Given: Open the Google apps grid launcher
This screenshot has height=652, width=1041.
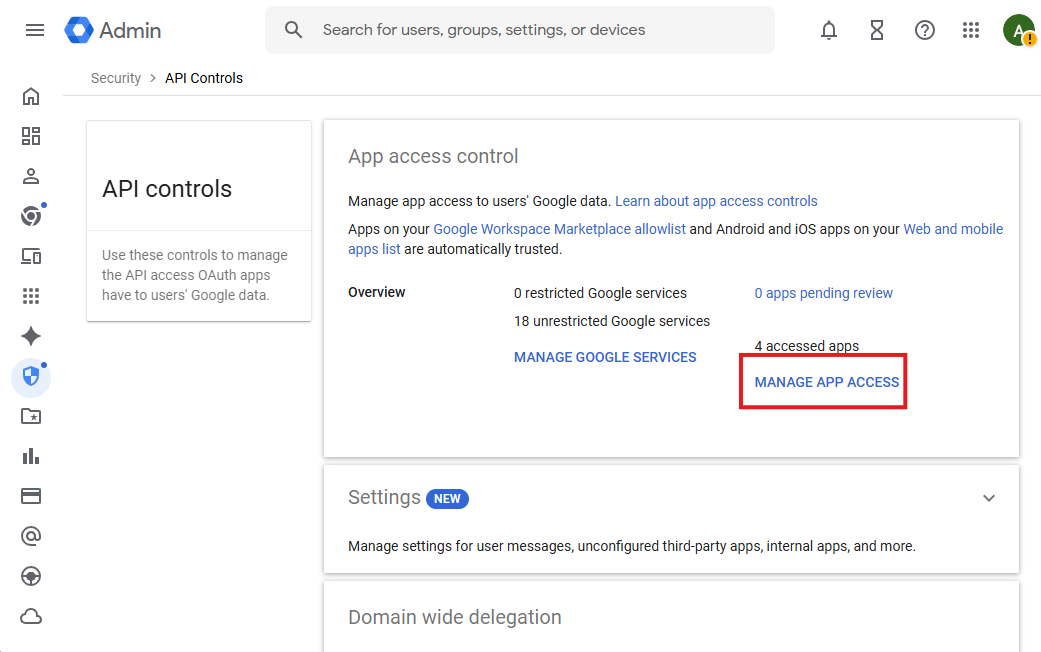Looking at the screenshot, I should 971,30.
